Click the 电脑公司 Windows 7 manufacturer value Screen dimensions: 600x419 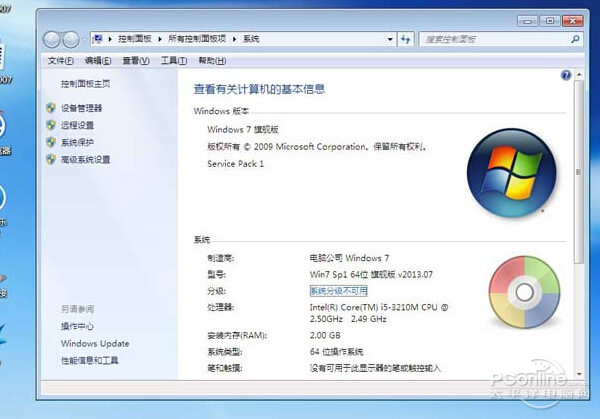(349, 258)
